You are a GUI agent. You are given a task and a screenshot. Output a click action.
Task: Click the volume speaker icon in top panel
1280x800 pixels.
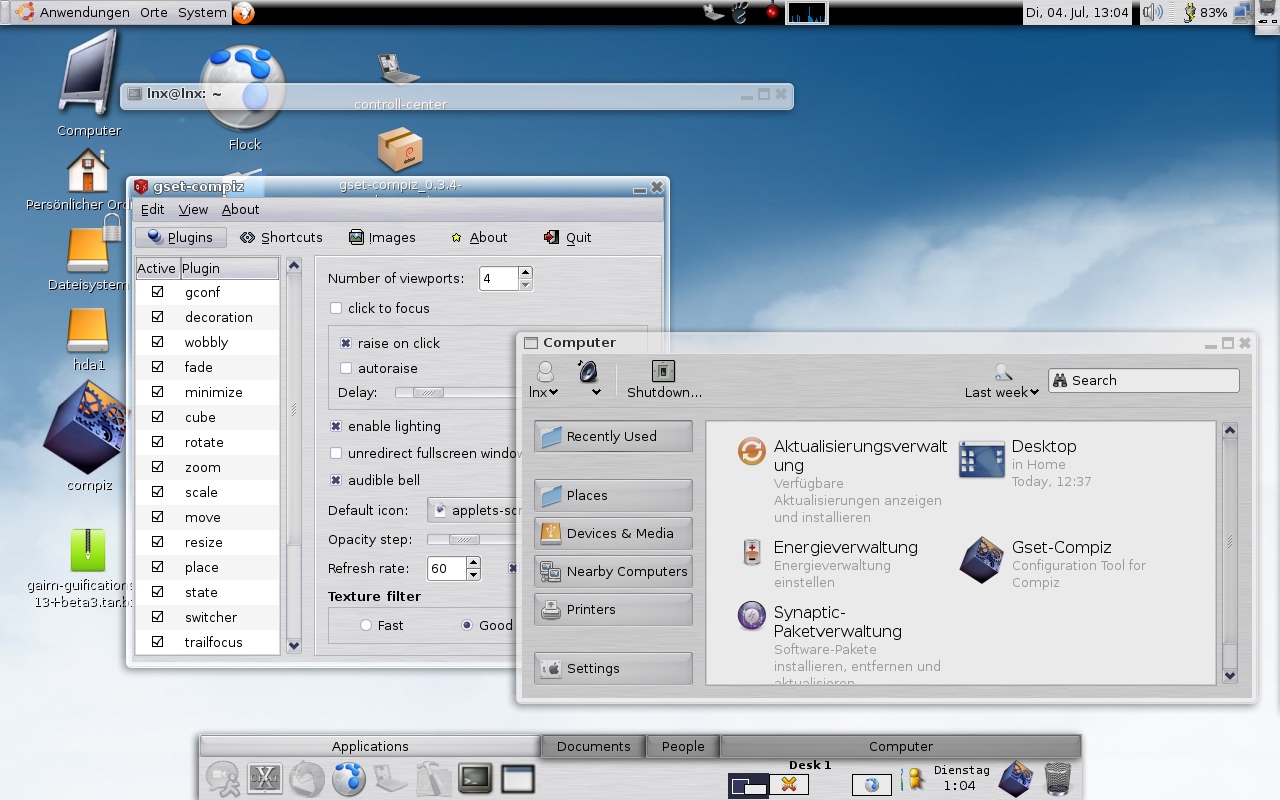1153,13
